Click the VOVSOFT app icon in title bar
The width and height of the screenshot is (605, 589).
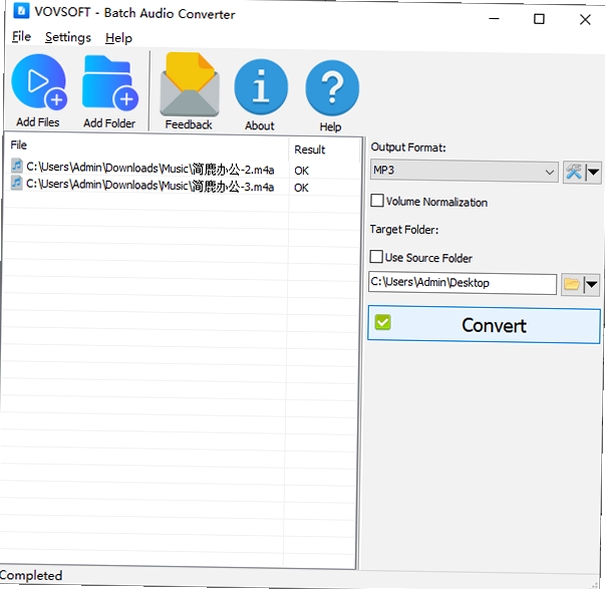pyautogui.click(x=21, y=10)
